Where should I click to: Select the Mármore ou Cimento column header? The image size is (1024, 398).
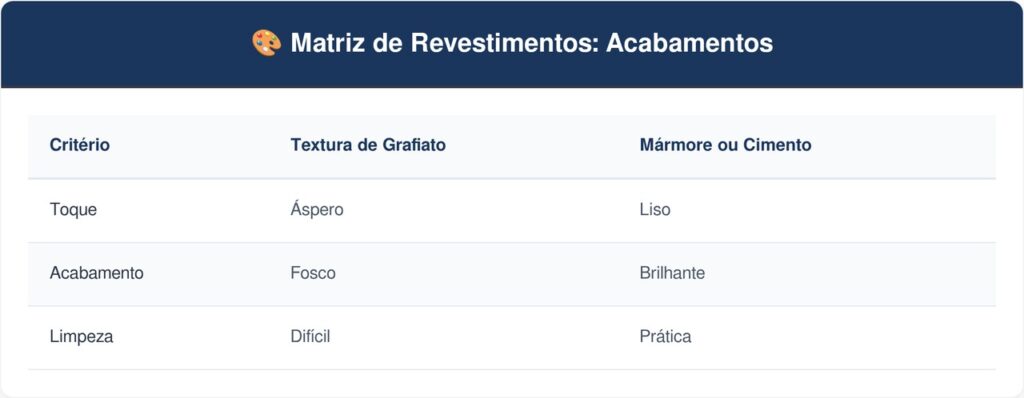click(x=726, y=145)
